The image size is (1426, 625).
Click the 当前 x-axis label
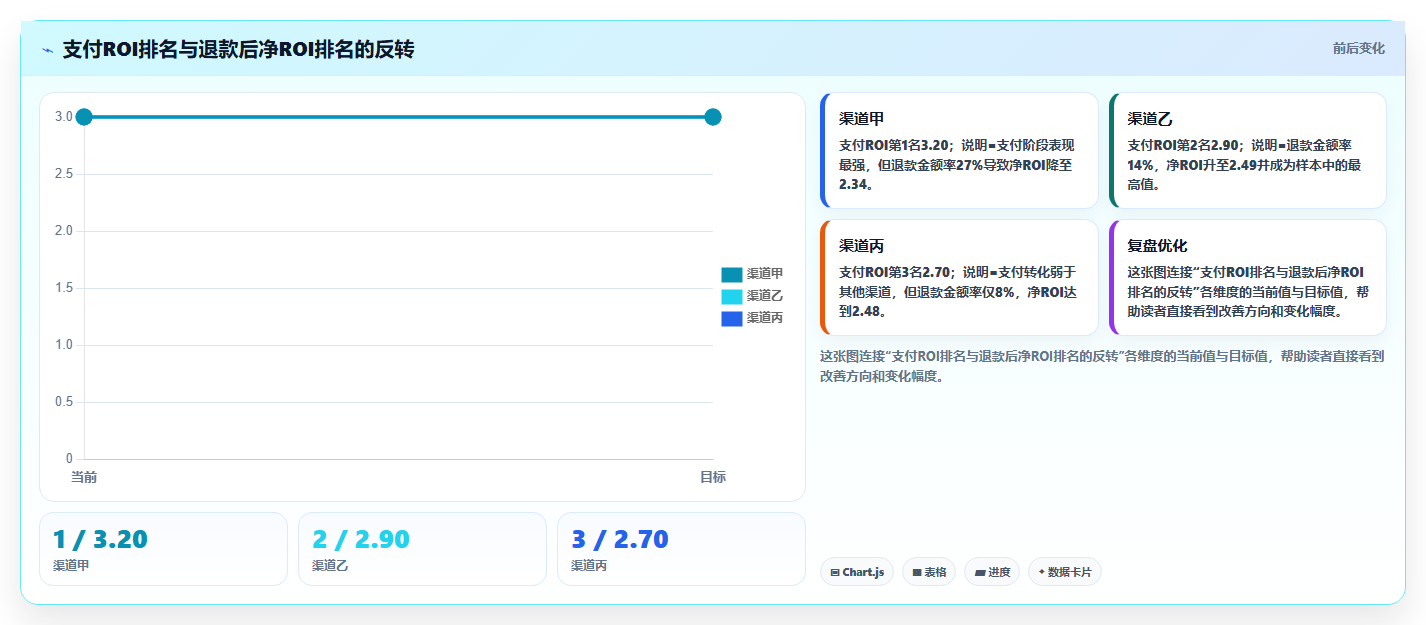click(x=84, y=477)
